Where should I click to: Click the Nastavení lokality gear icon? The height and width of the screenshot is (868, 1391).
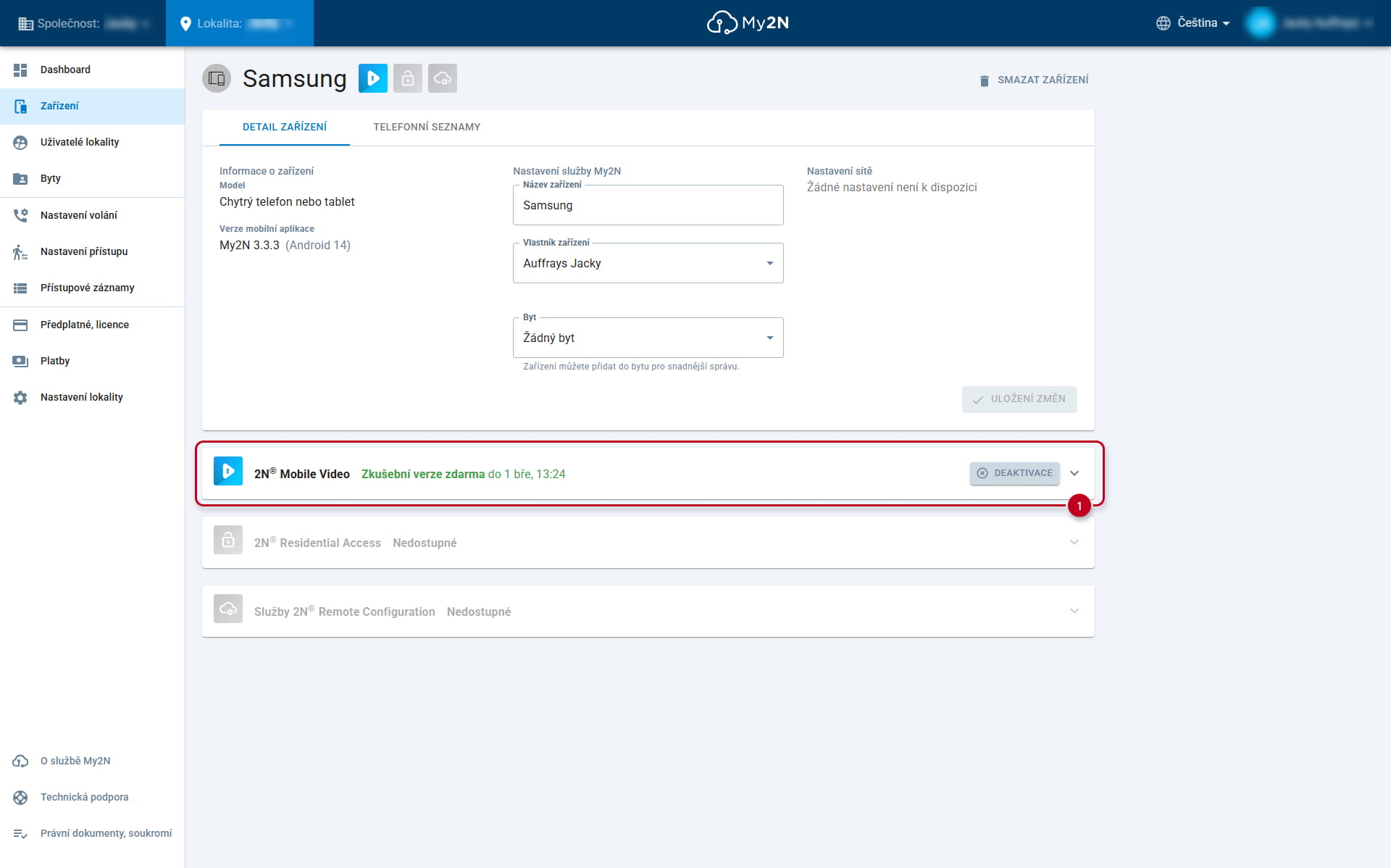(x=20, y=397)
